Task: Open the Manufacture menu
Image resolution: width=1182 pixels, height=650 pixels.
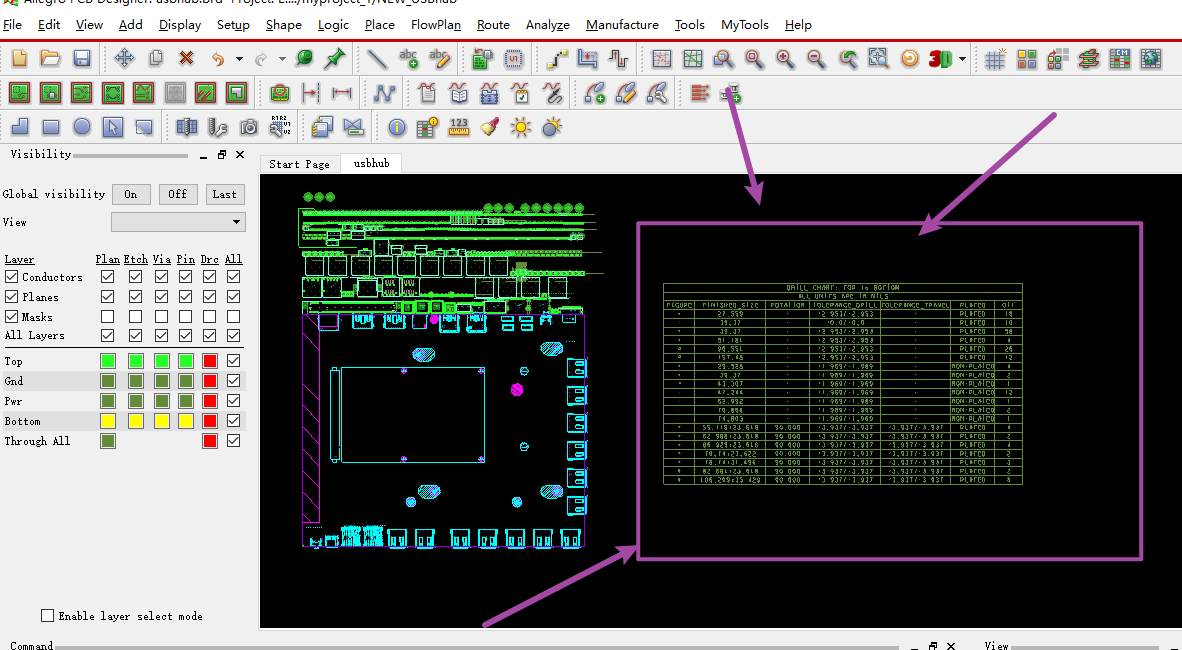Action: (x=622, y=25)
